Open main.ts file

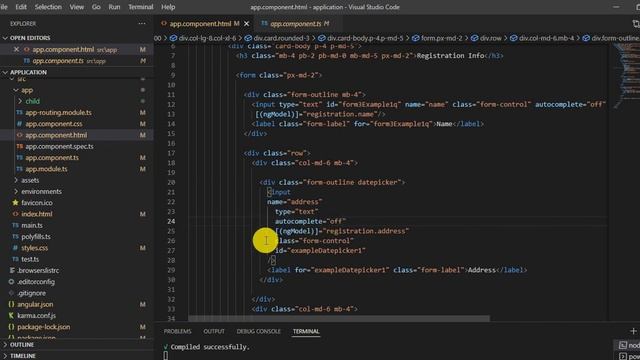32,225
